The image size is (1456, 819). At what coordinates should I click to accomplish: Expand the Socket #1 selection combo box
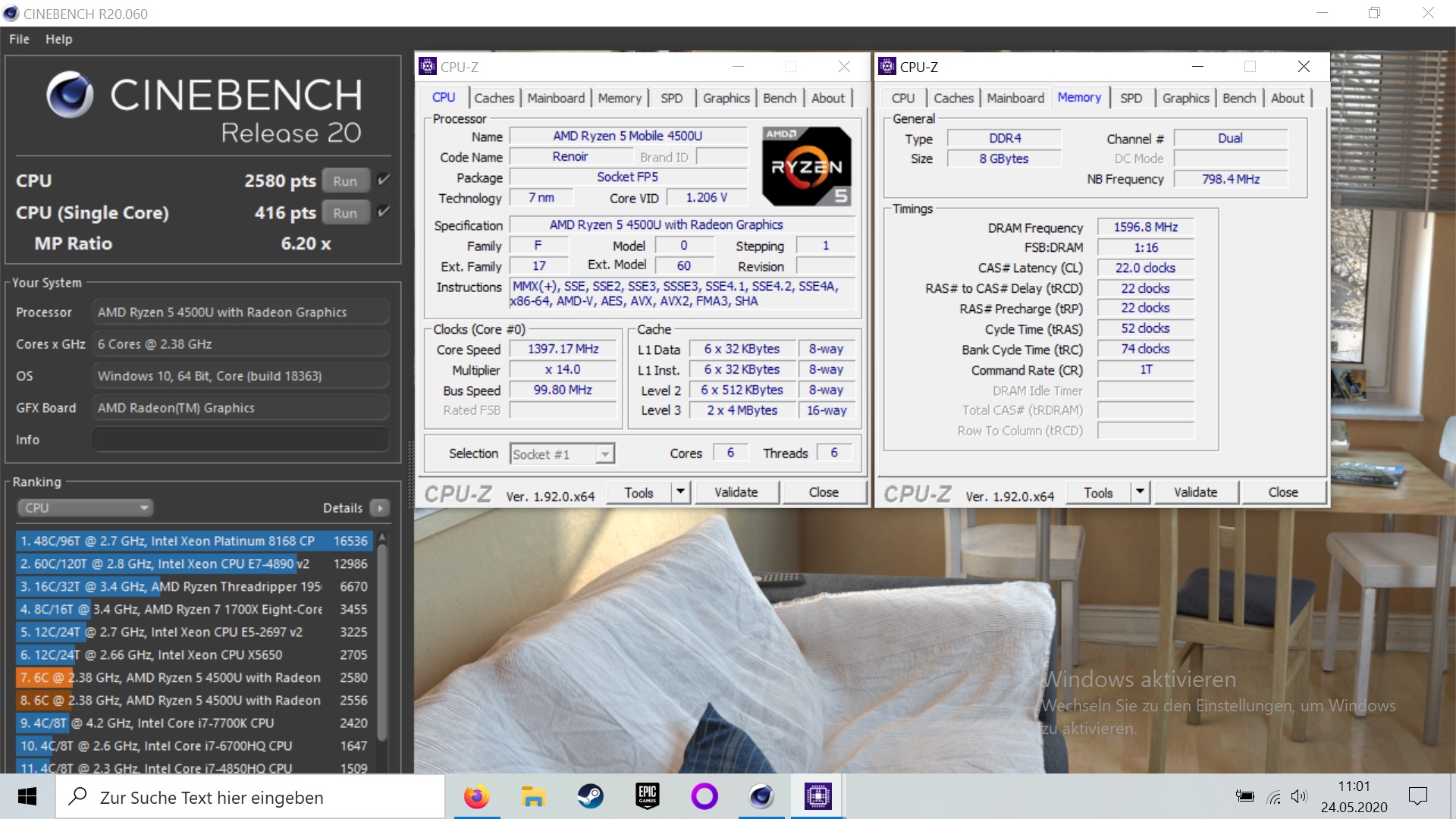tap(604, 454)
